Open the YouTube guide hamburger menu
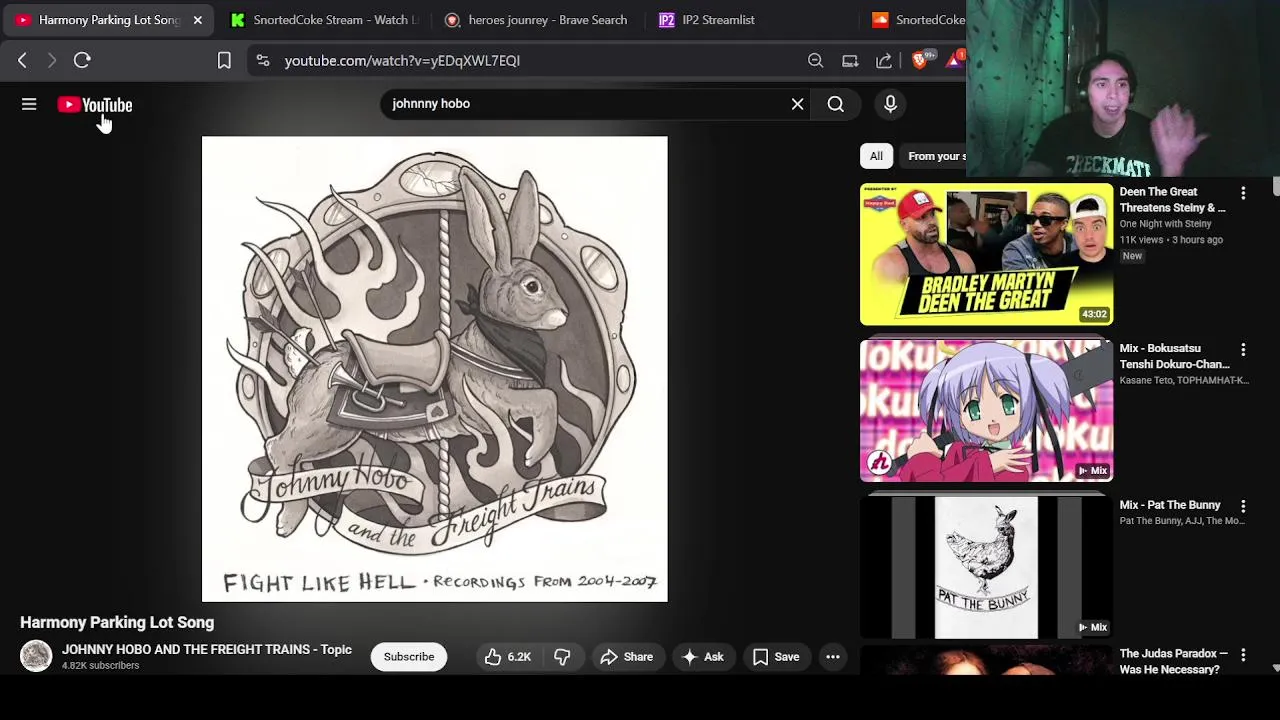This screenshot has width=1280, height=720. 29,104
